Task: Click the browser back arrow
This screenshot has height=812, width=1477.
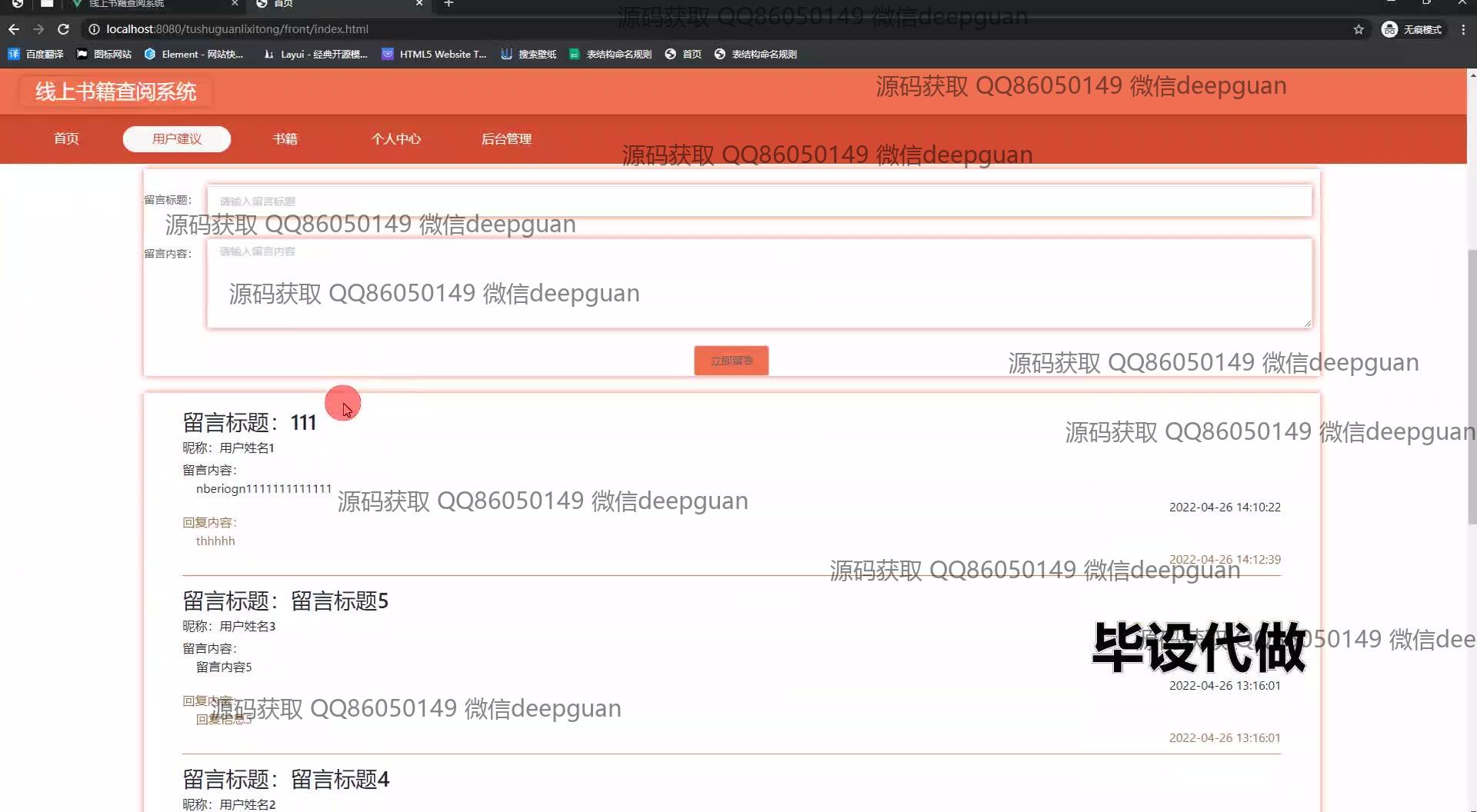Action: (x=14, y=29)
